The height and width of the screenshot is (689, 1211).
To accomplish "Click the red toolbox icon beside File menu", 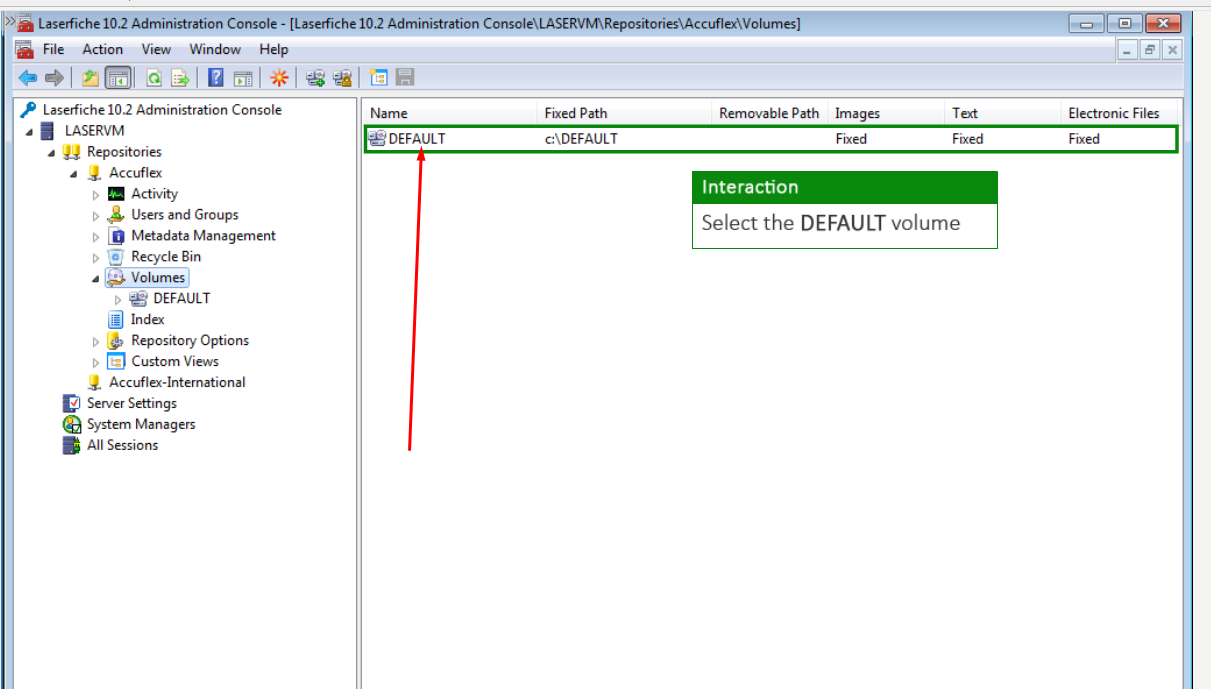I will pos(25,49).
